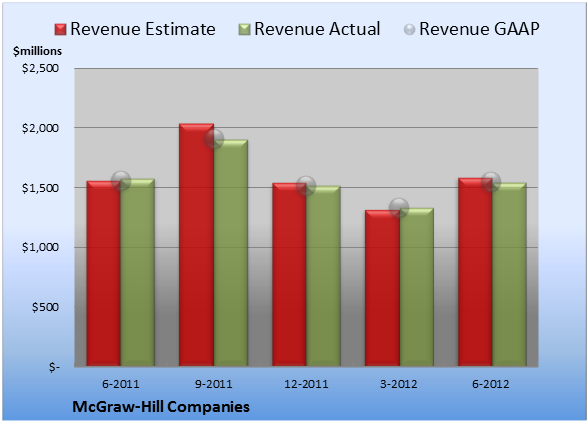
Task: Click the '$1,500' axis value
Action: coord(40,188)
